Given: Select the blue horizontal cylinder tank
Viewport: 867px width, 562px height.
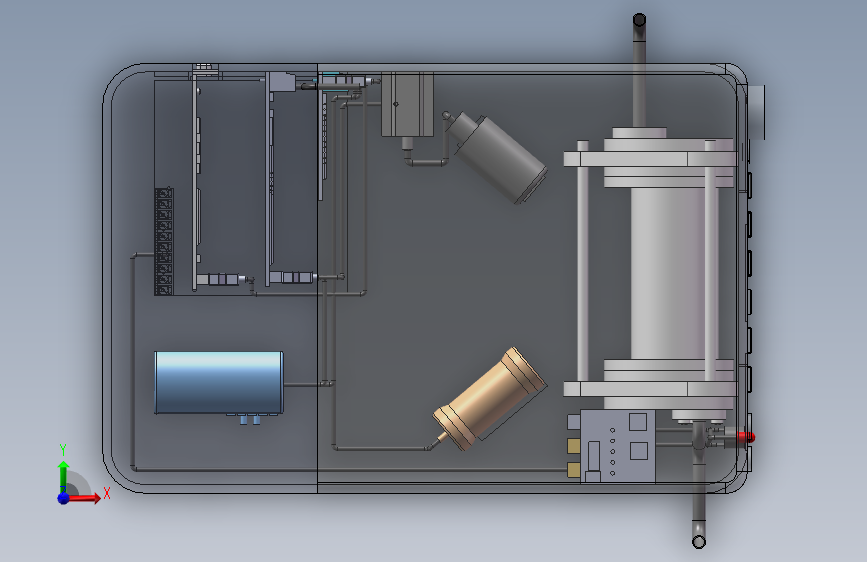Looking at the screenshot, I should point(219,382).
